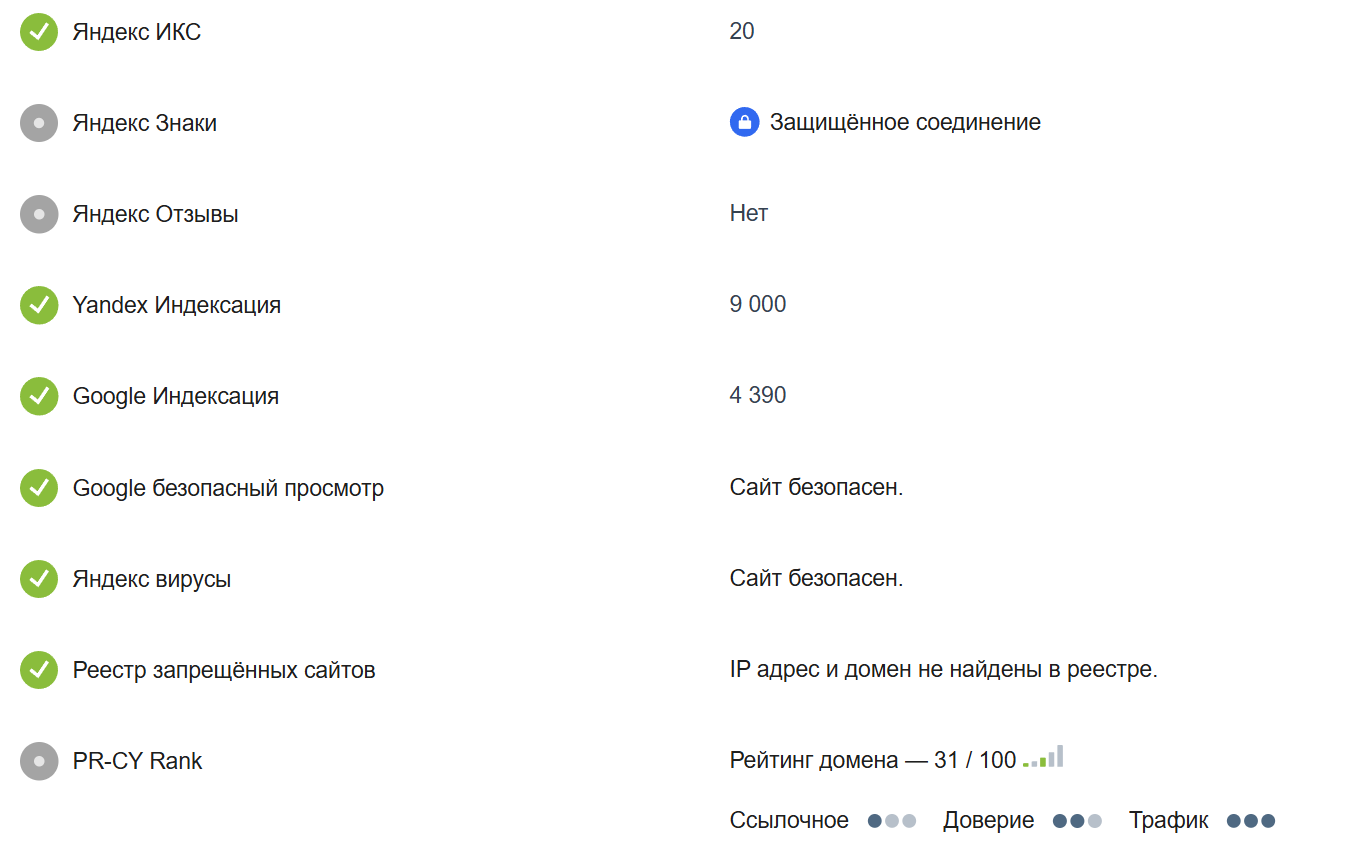Click the Yandex indexing value 9 000
The height and width of the screenshot is (861, 1372).
point(758,304)
